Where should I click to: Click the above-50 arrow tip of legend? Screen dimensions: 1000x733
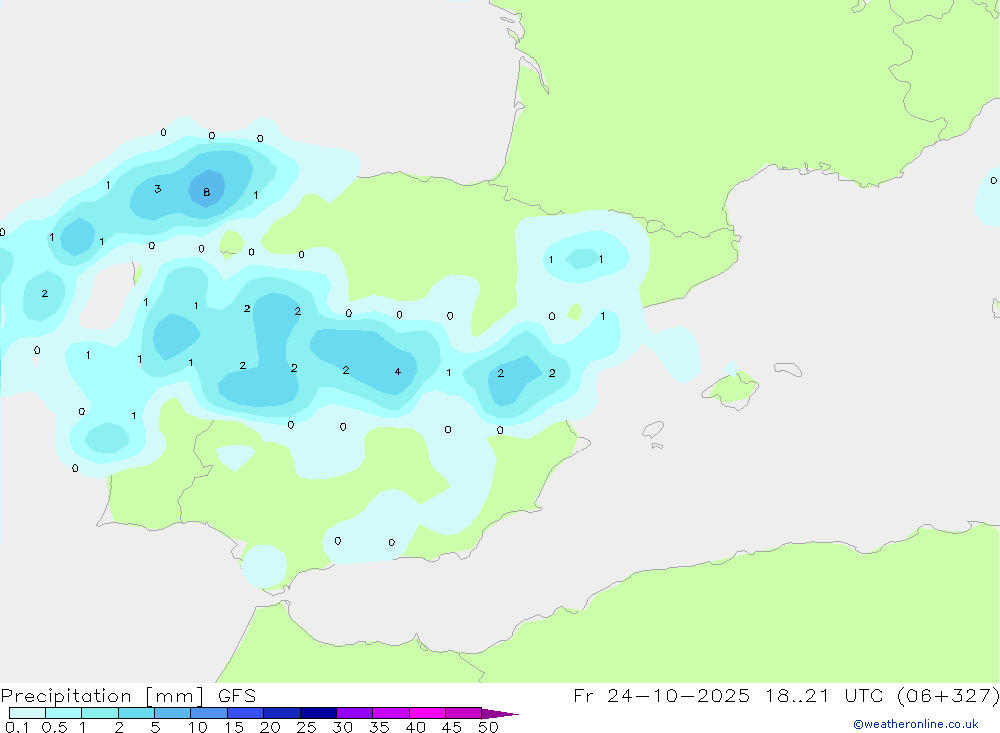(x=500, y=714)
